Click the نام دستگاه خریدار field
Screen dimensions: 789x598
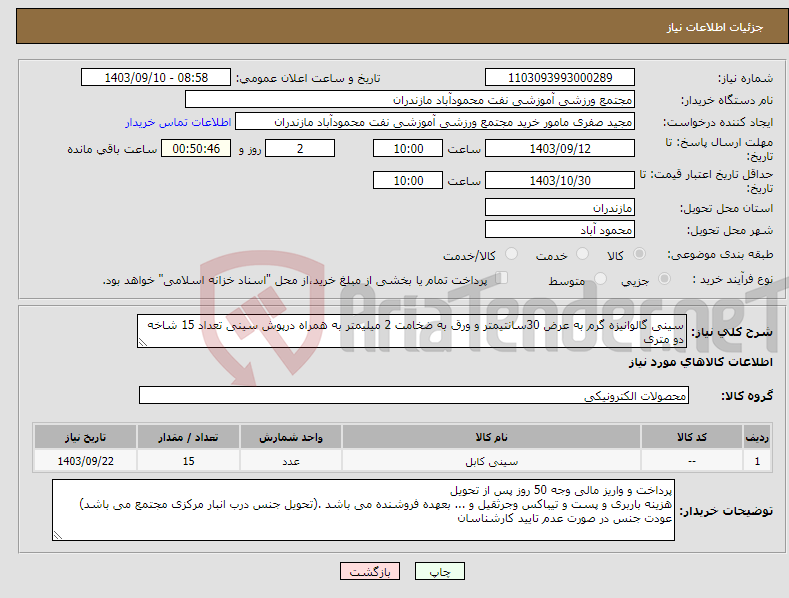tap(410, 100)
